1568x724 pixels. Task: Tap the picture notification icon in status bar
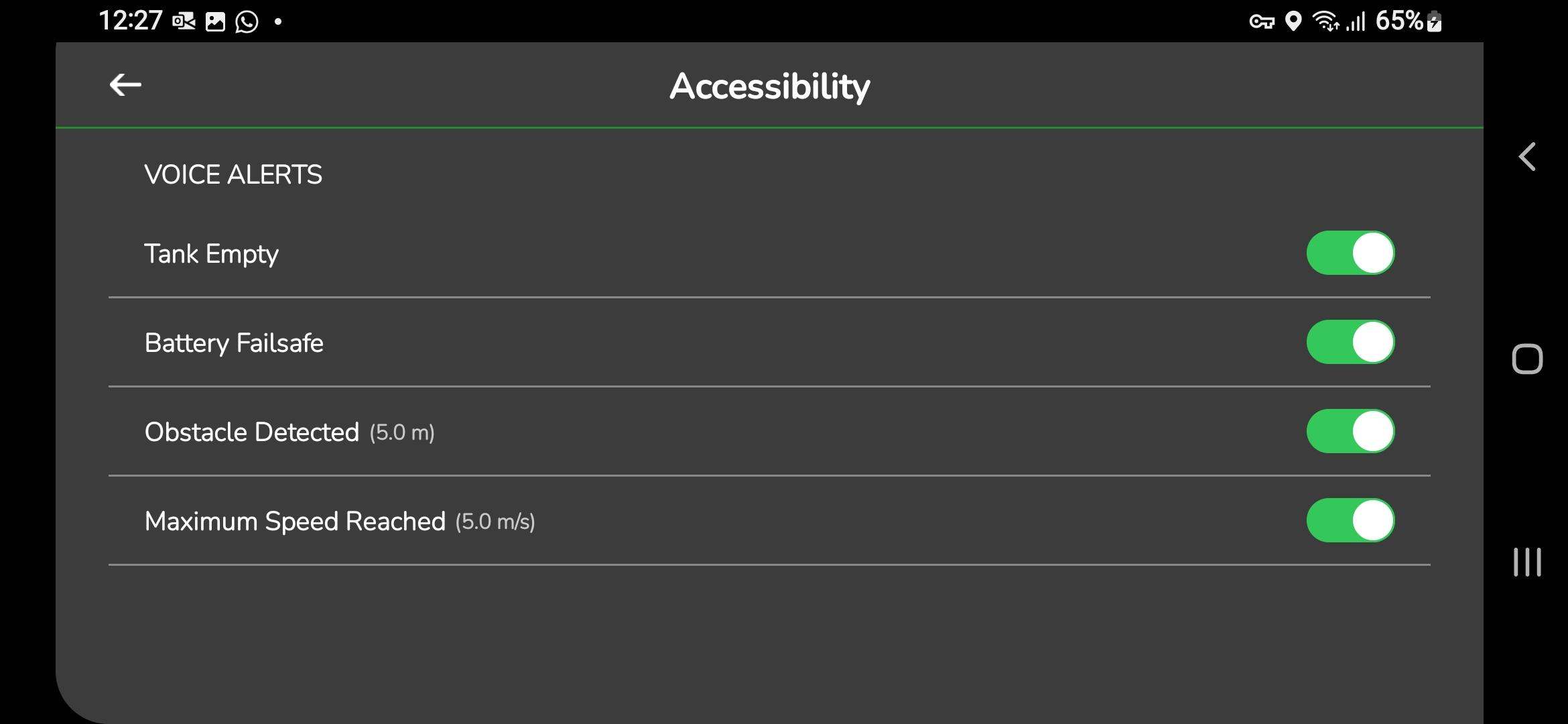[215, 22]
